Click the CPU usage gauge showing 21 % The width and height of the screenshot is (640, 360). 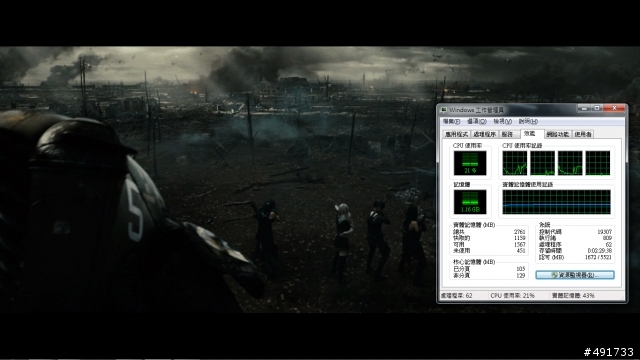click(x=470, y=163)
